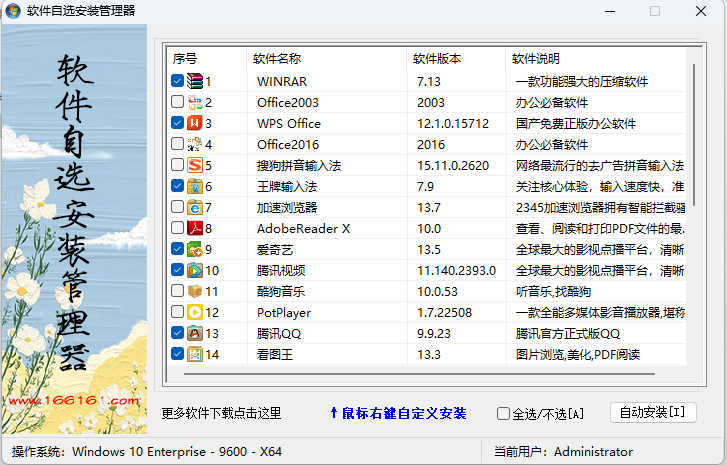Click the AdobeReader X icon in row 8
Viewport: 727px width, 465px height.
[x=195, y=228]
